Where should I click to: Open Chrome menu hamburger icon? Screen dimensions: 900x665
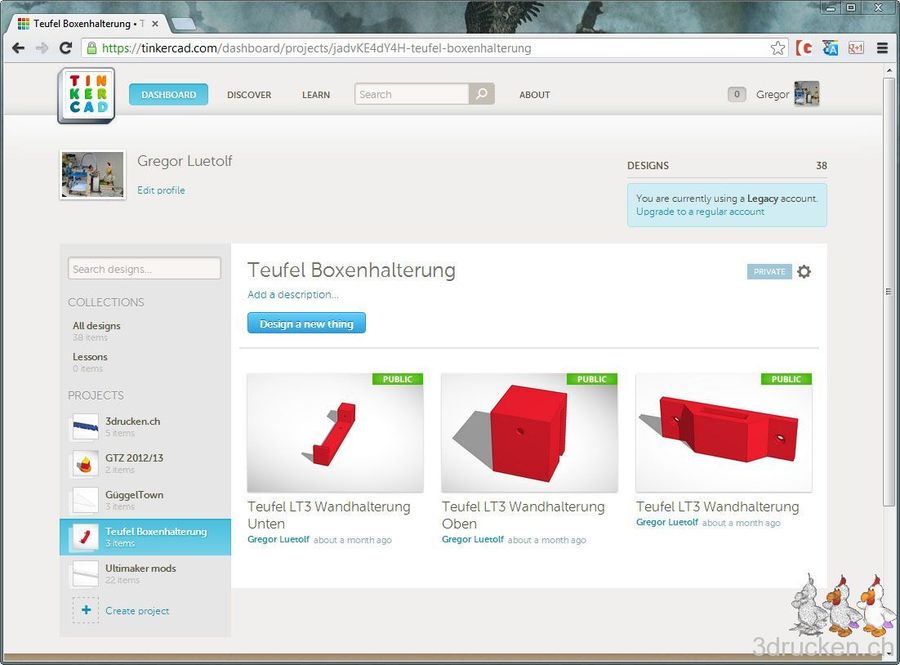coord(882,48)
